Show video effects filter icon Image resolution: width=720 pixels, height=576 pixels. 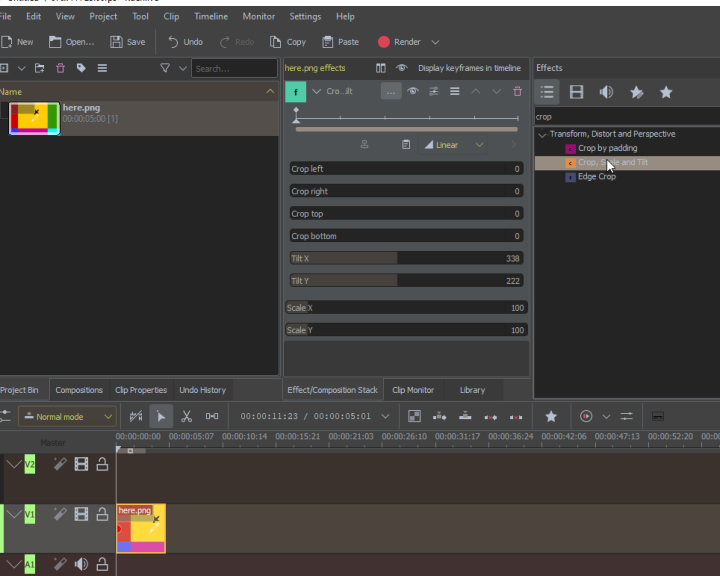[576, 92]
